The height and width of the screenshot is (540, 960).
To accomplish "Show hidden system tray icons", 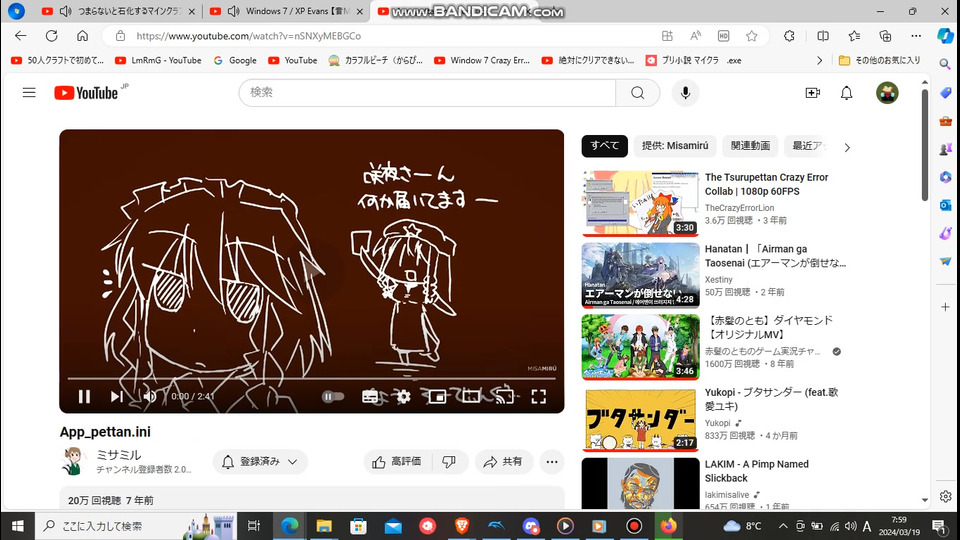I will tap(783, 526).
